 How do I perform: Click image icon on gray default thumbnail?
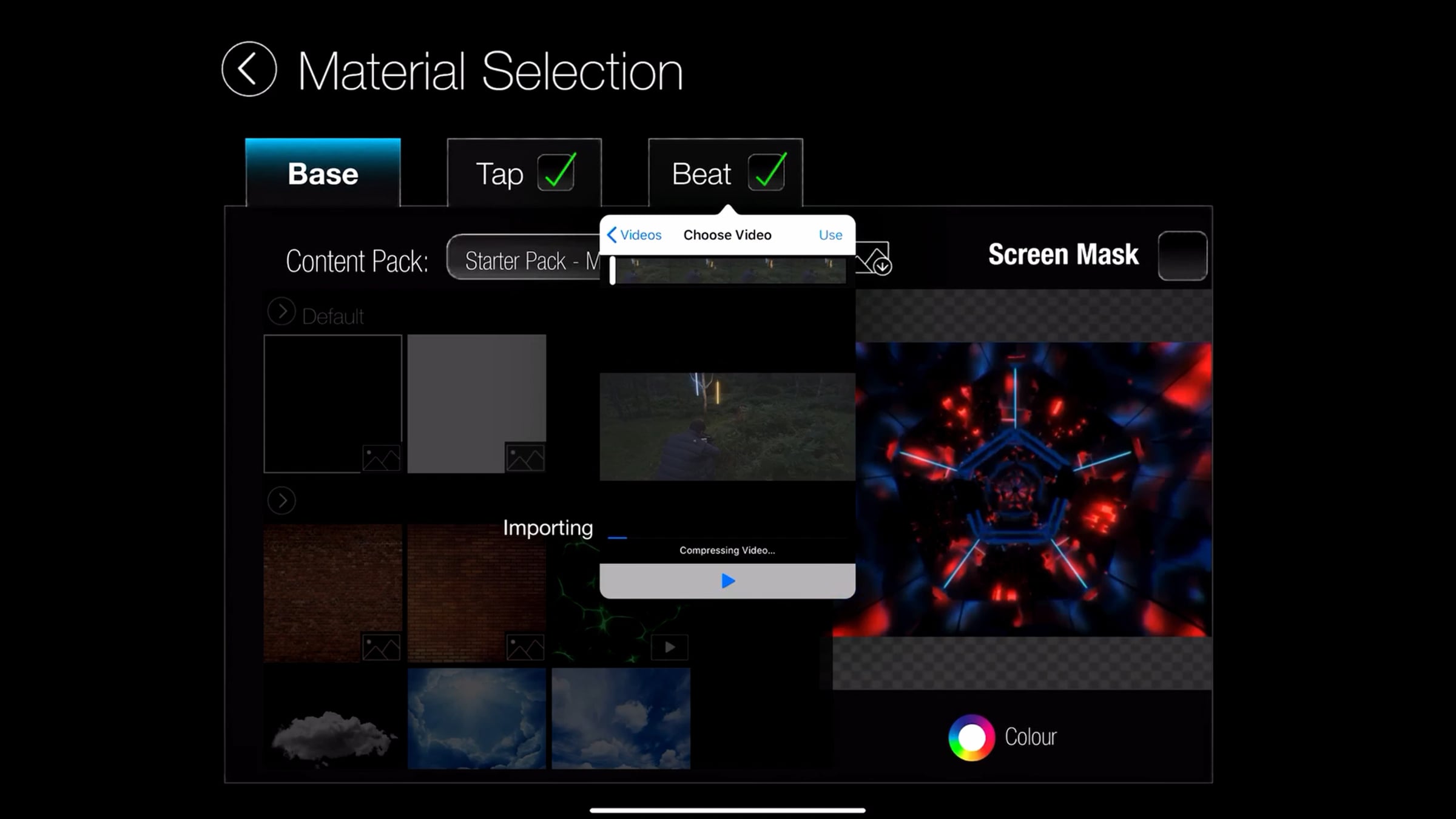(525, 458)
